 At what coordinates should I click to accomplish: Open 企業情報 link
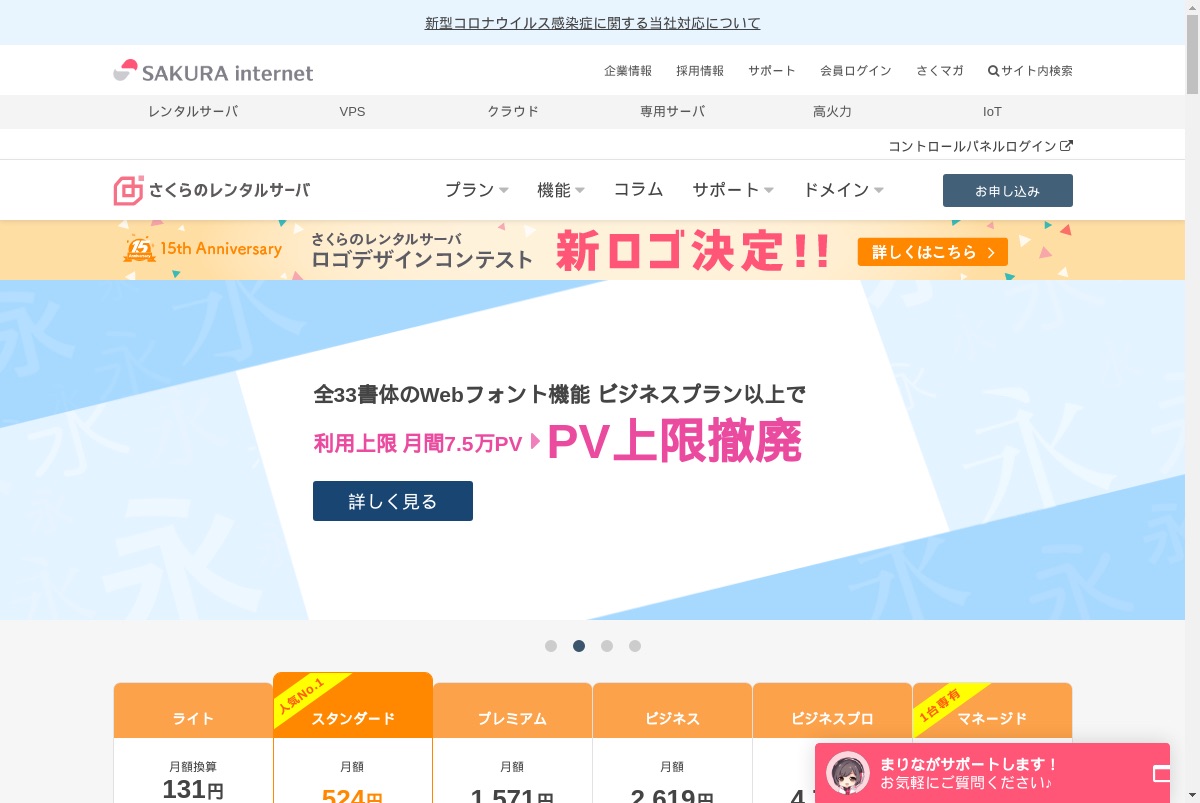tap(628, 71)
